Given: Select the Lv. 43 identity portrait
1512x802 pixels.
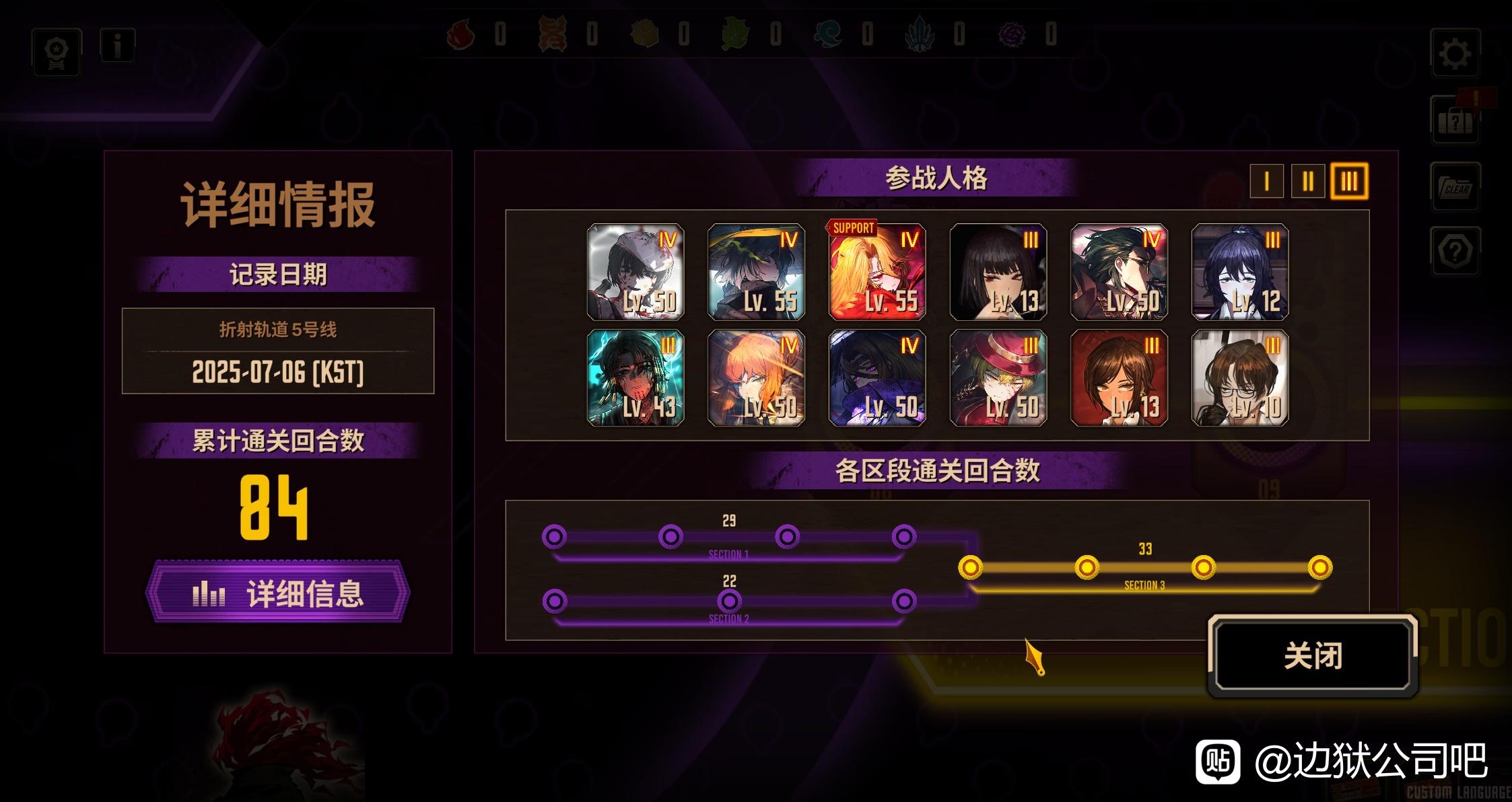Looking at the screenshot, I should 635,377.
